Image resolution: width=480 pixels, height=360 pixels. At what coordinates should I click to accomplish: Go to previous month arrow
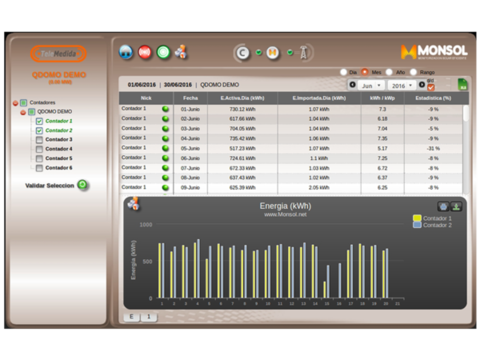click(x=352, y=85)
